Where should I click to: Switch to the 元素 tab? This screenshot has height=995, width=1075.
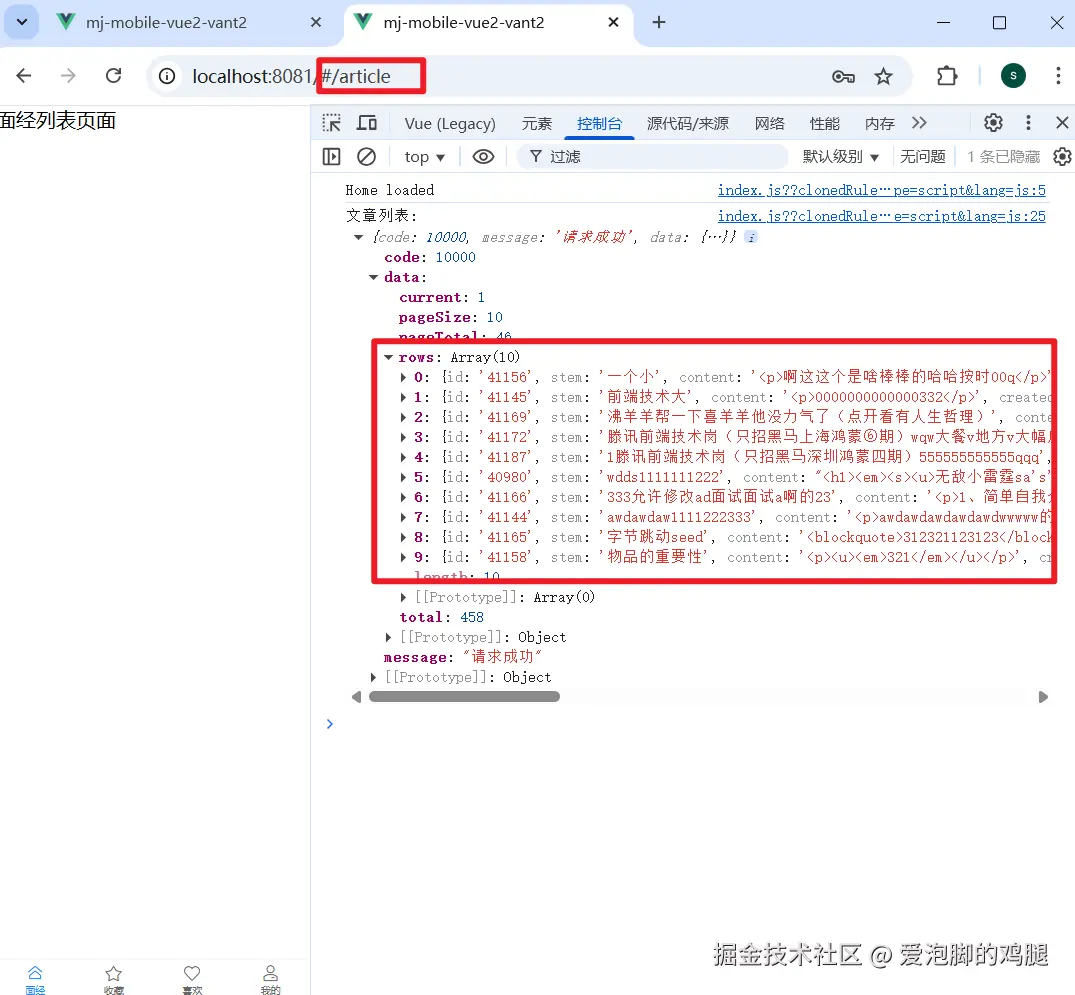click(536, 123)
